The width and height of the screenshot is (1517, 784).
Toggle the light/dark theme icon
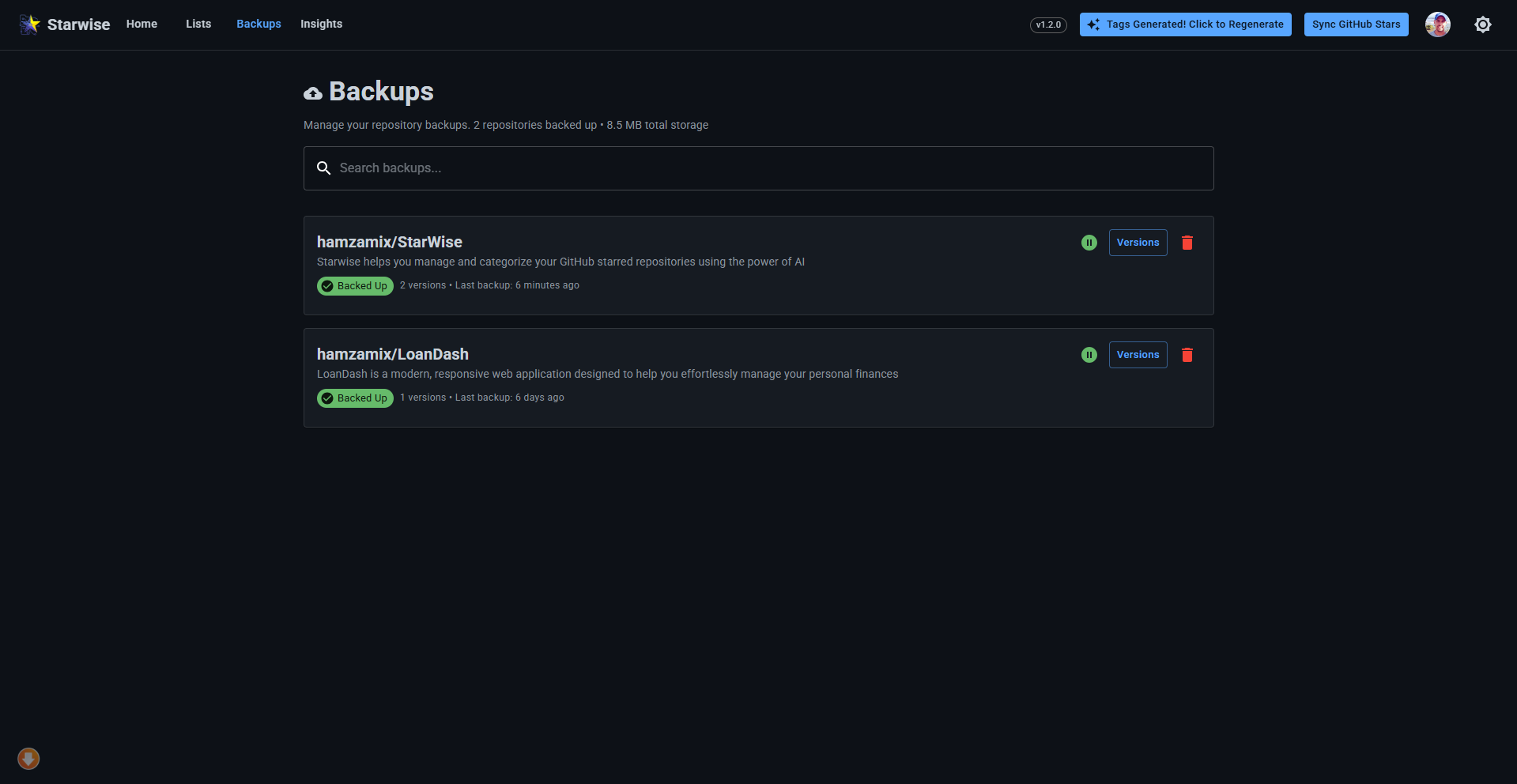(x=1483, y=24)
